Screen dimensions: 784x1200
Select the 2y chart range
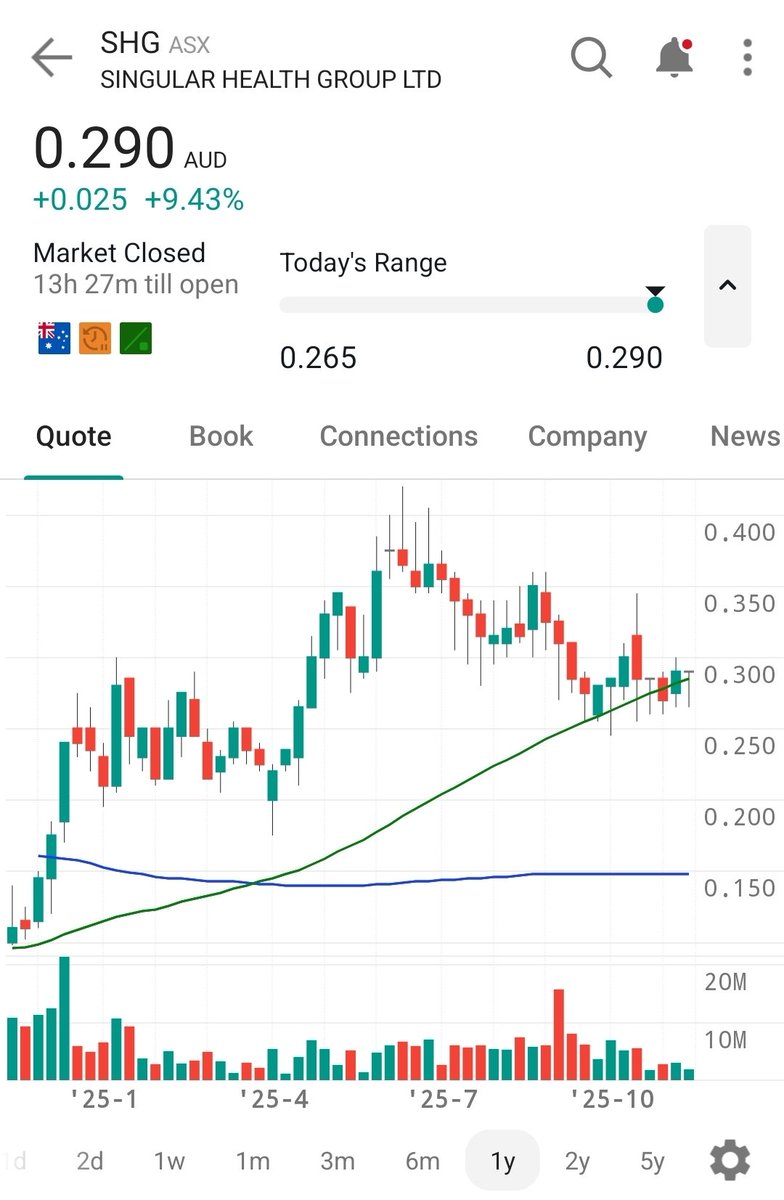[577, 1161]
